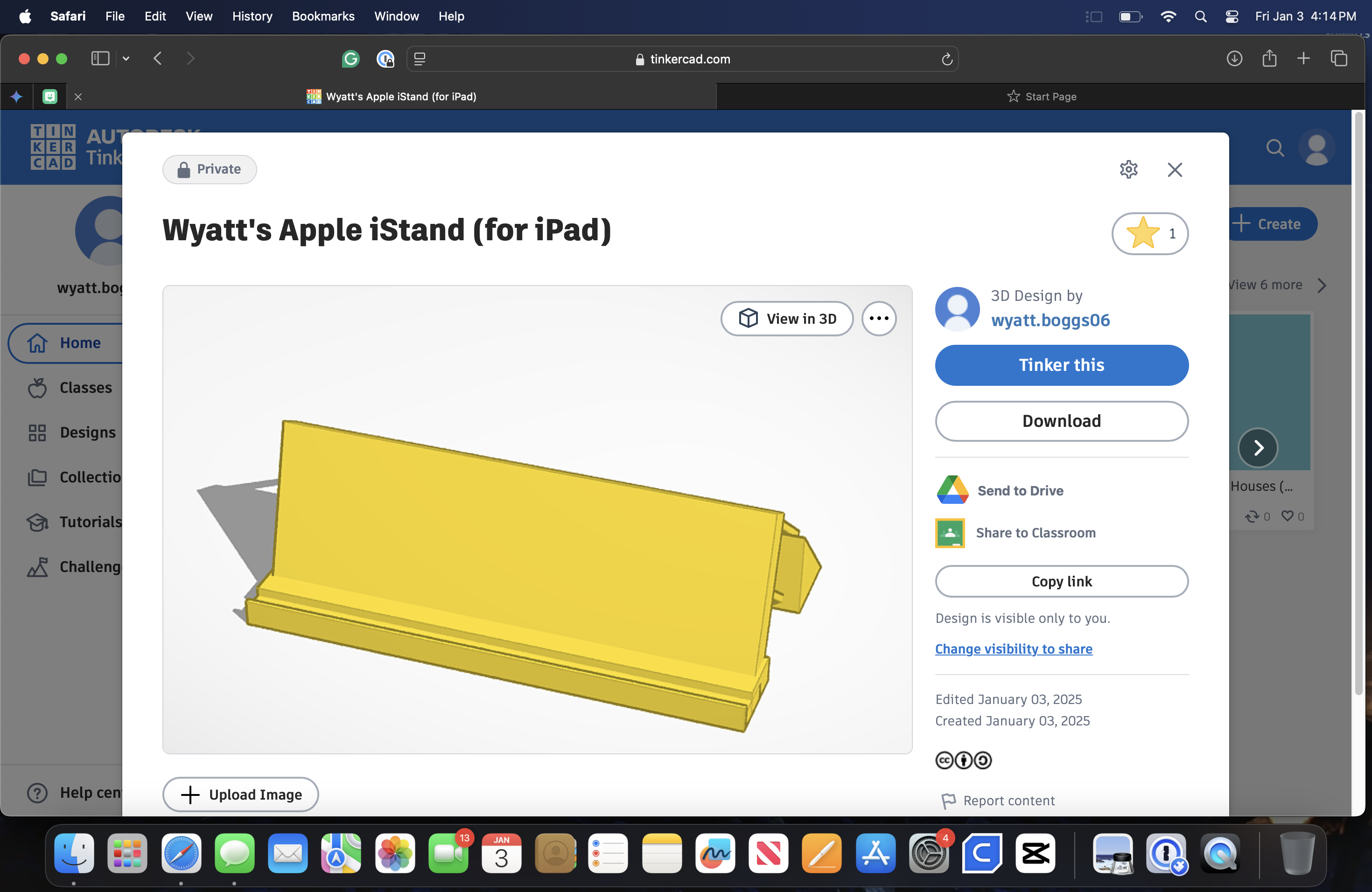Open the History menu
Viewport: 1372px width, 892px height.
pos(252,16)
